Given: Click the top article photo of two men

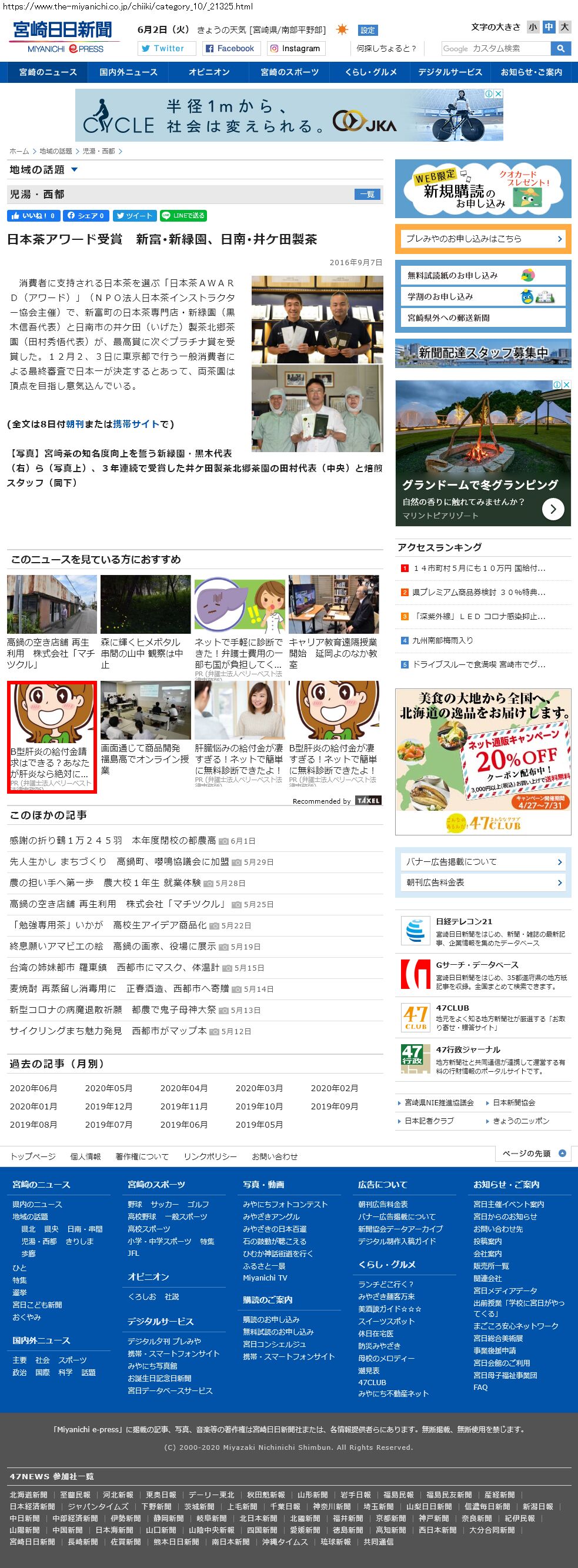Looking at the screenshot, I should (x=318, y=320).
